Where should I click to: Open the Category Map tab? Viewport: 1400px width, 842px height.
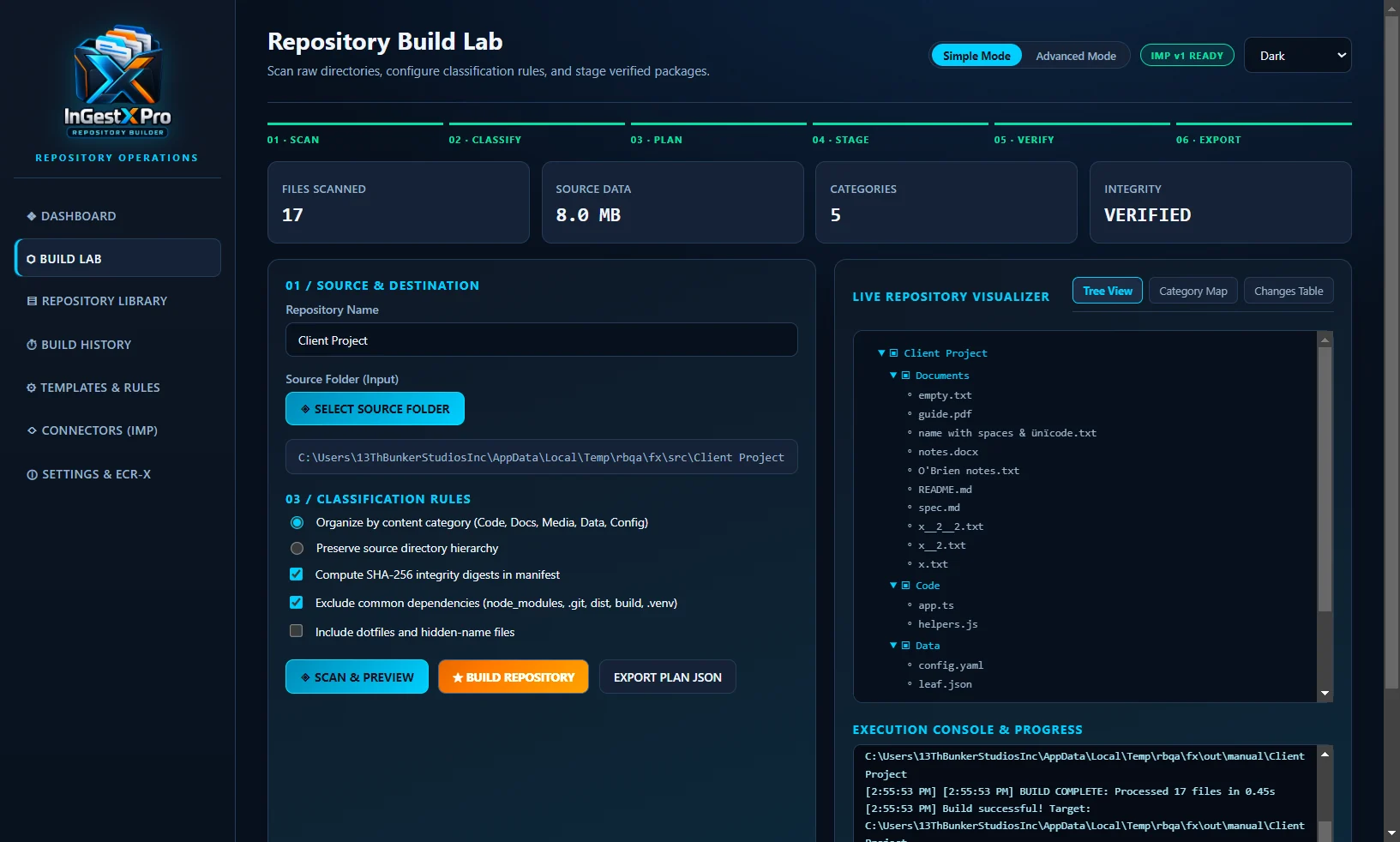pos(1193,291)
